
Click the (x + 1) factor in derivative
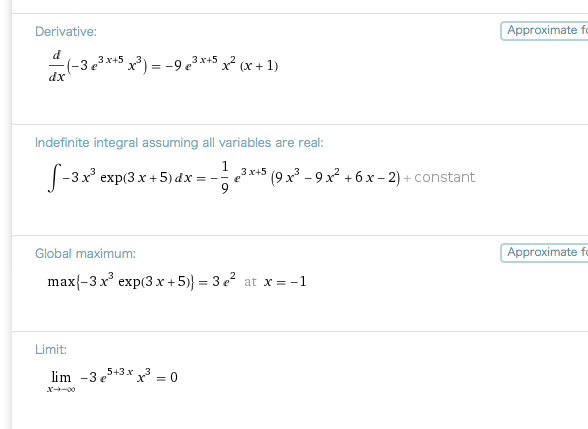(259, 66)
